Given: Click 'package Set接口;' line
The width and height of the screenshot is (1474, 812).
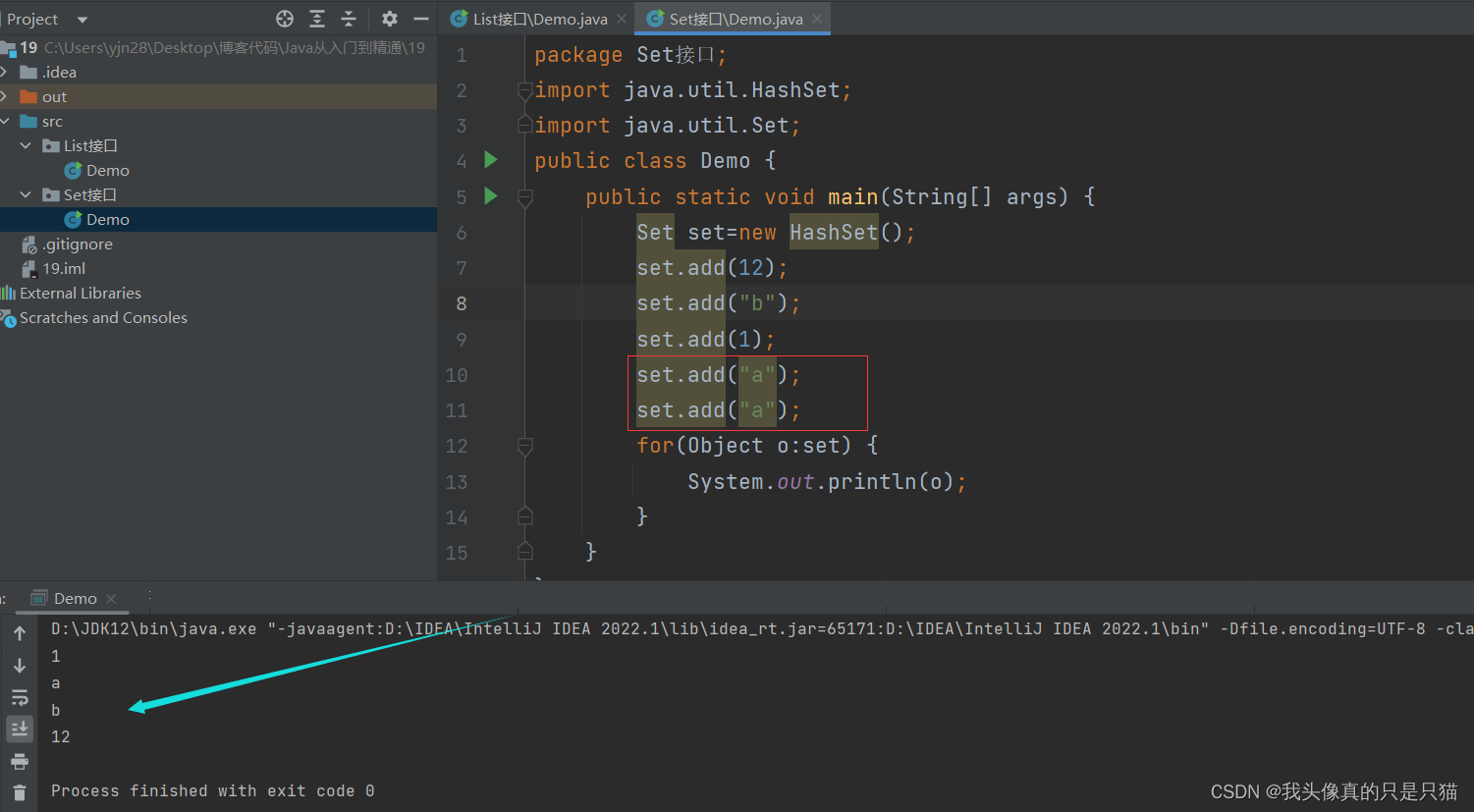Looking at the screenshot, I should [x=630, y=55].
